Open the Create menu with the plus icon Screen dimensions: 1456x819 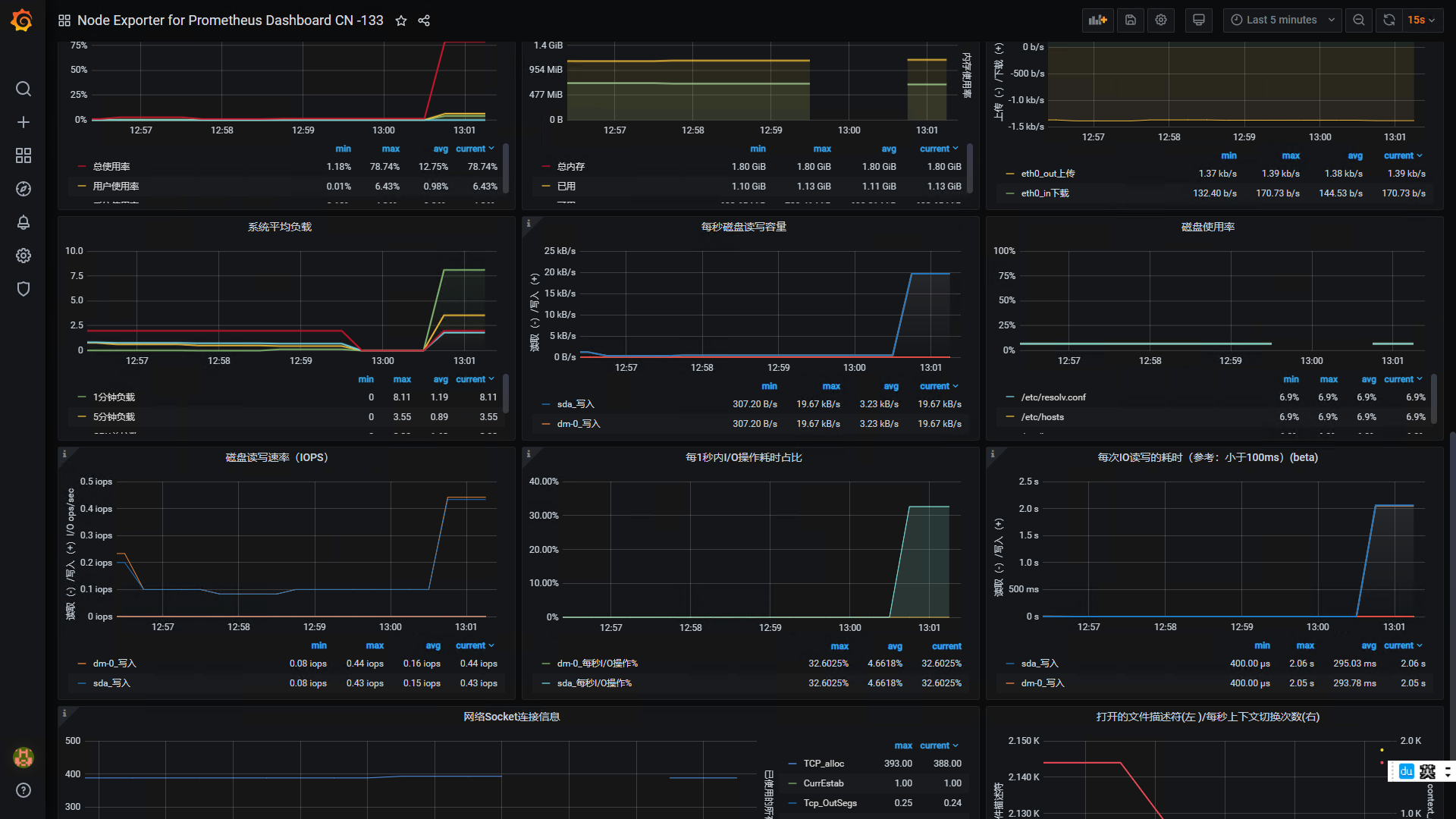pos(23,122)
